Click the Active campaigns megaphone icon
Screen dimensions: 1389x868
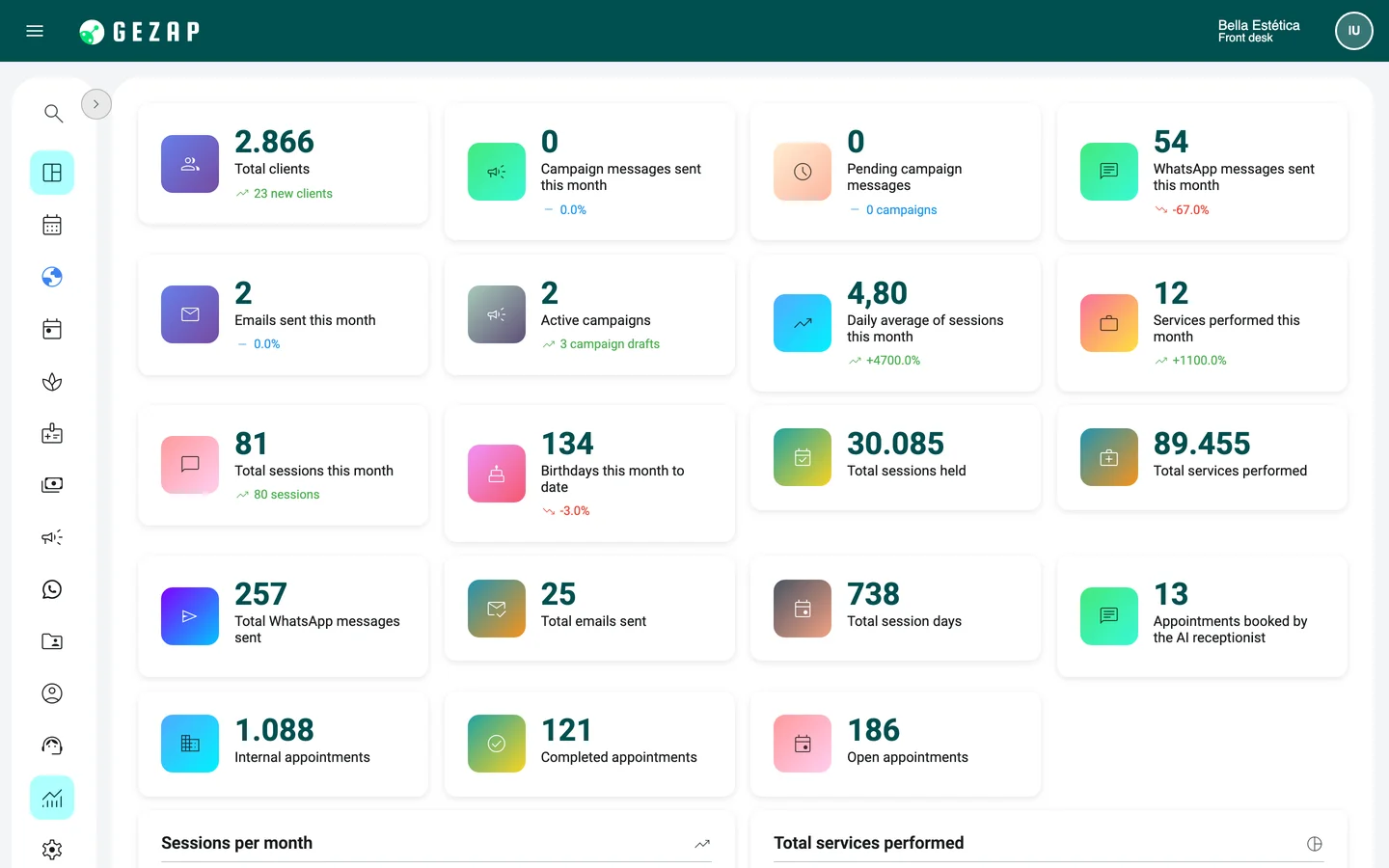point(497,314)
